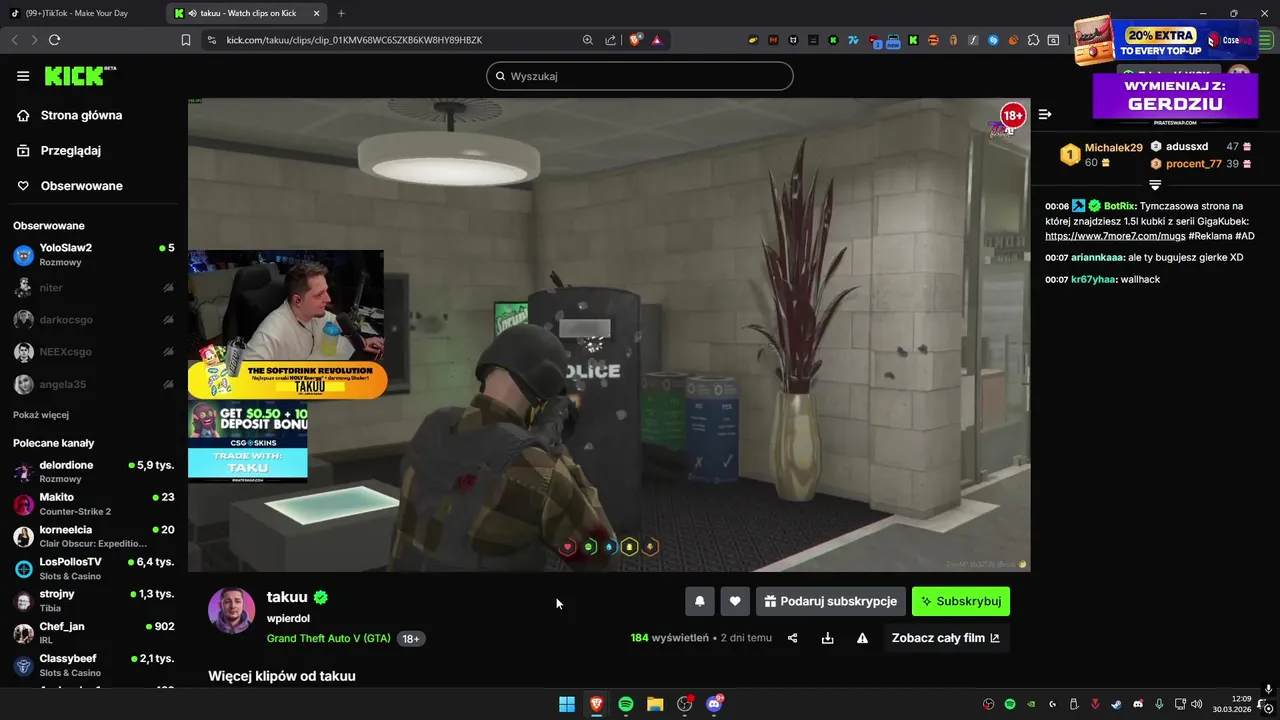Expand Pokaż więcej under followed channels
Screen dimensions: 1280x720
41,415
